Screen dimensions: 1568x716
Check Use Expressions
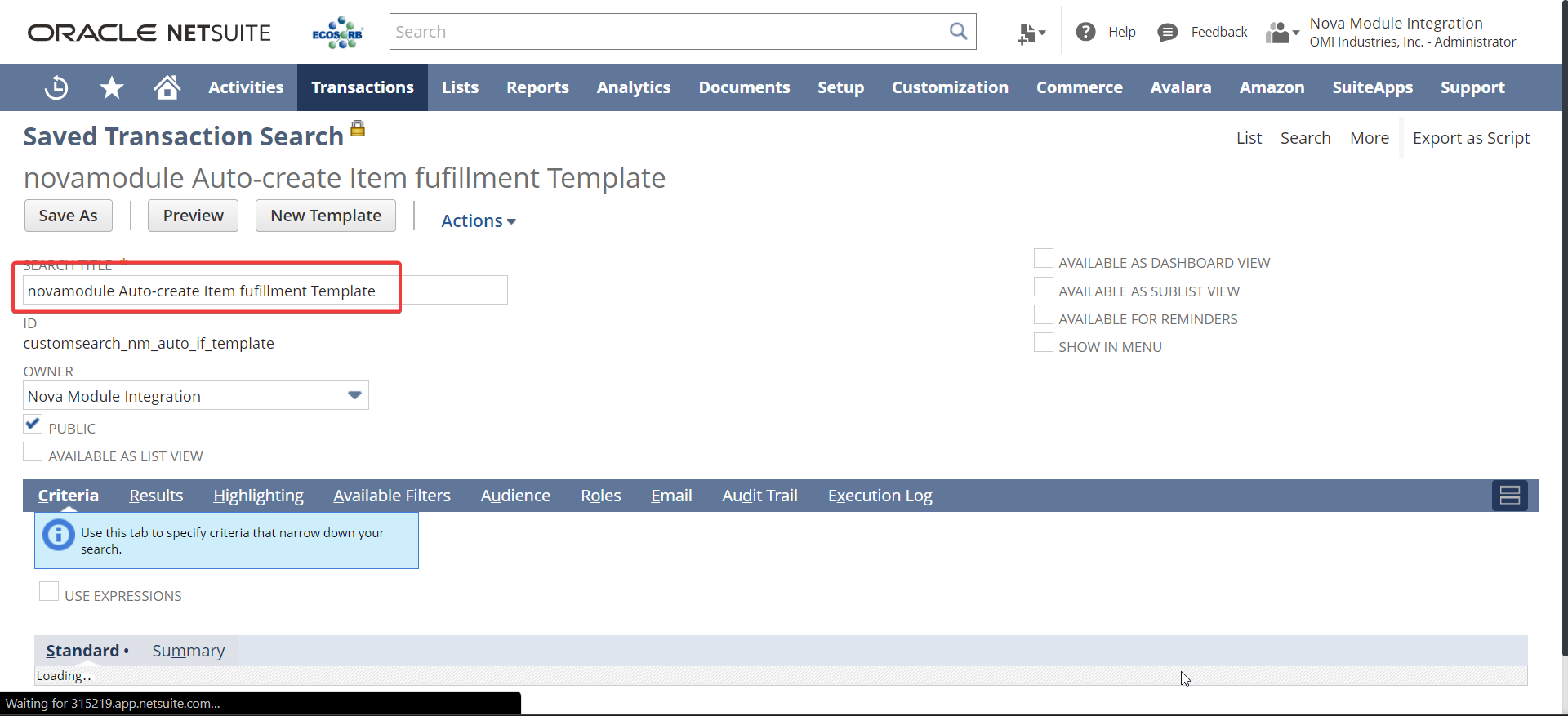(x=49, y=592)
